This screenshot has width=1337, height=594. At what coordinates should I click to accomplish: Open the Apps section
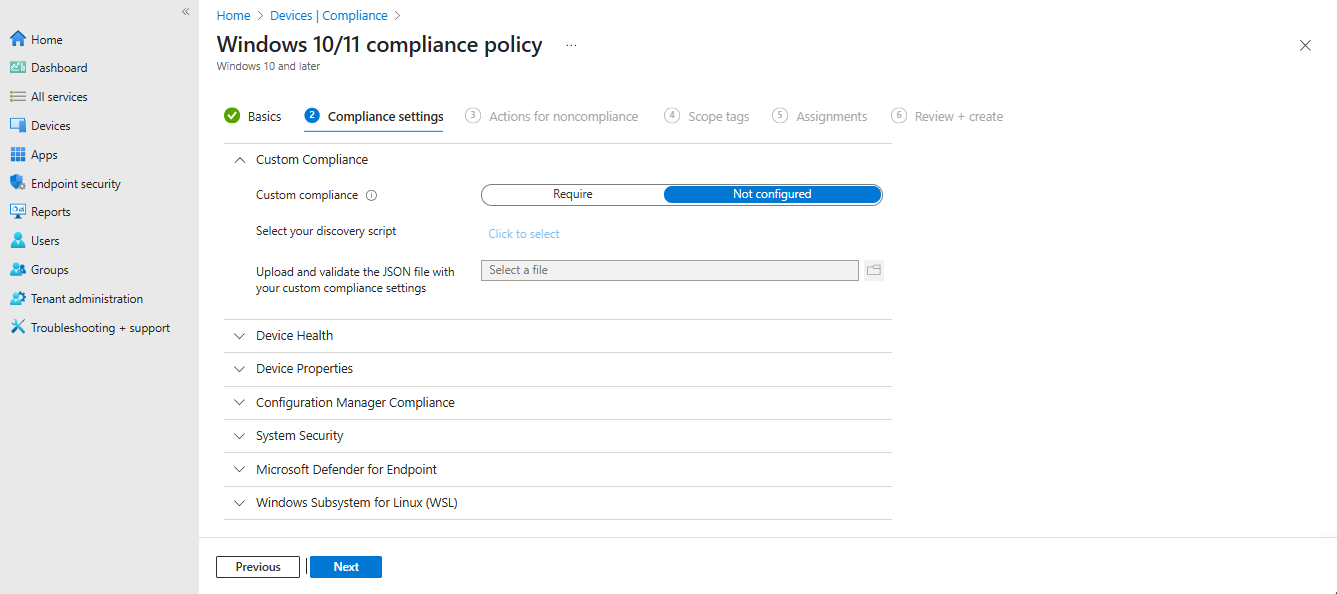42,154
